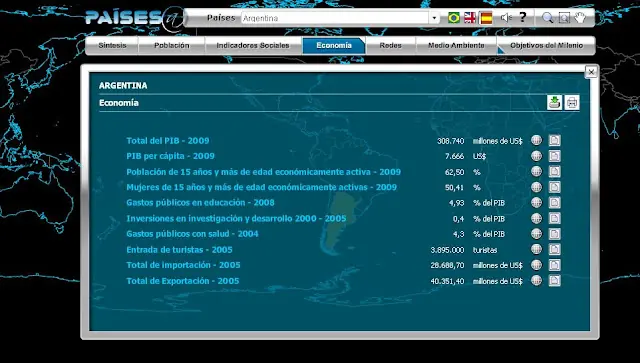Click globe icon for Gastos públicos en educación
640x363 pixels.
point(537,203)
